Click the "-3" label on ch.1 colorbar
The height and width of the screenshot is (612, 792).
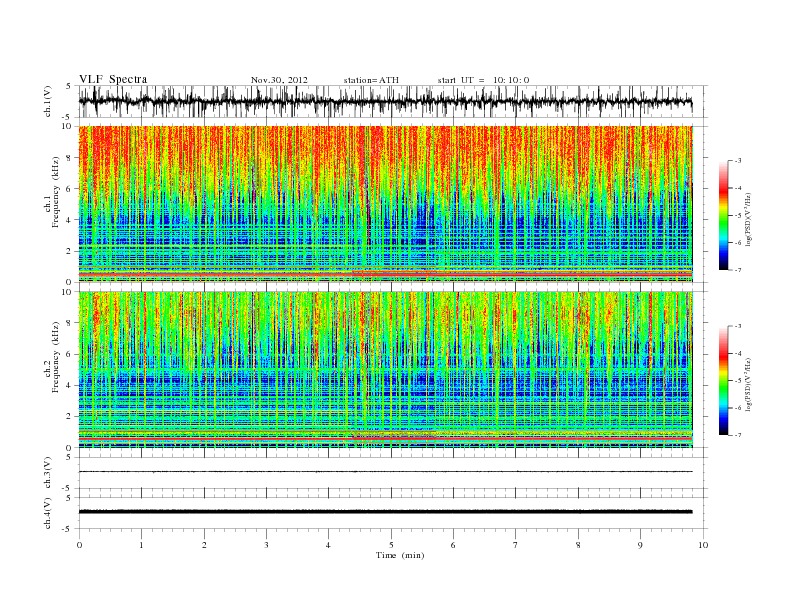pos(738,161)
